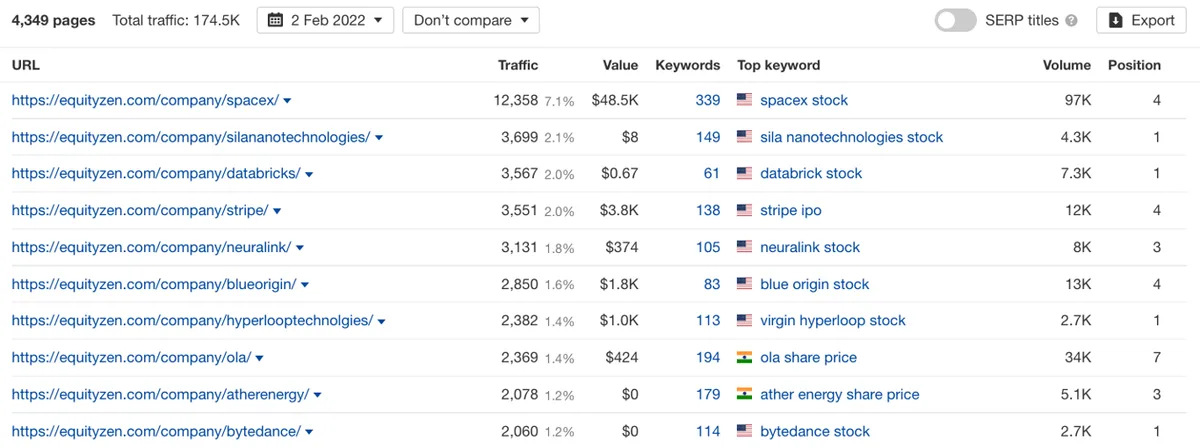Click the US flag beside virgin hyperloop stock
This screenshot has height=448, width=1200.
click(x=744, y=321)
